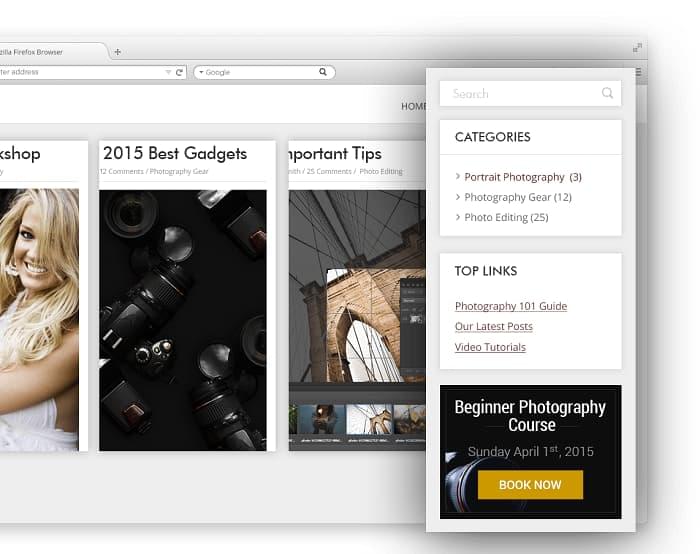Open the 2015 Best Gadgets camera thumbnail
This screenshot has width=700, height=554.
[x=183, y=320]
